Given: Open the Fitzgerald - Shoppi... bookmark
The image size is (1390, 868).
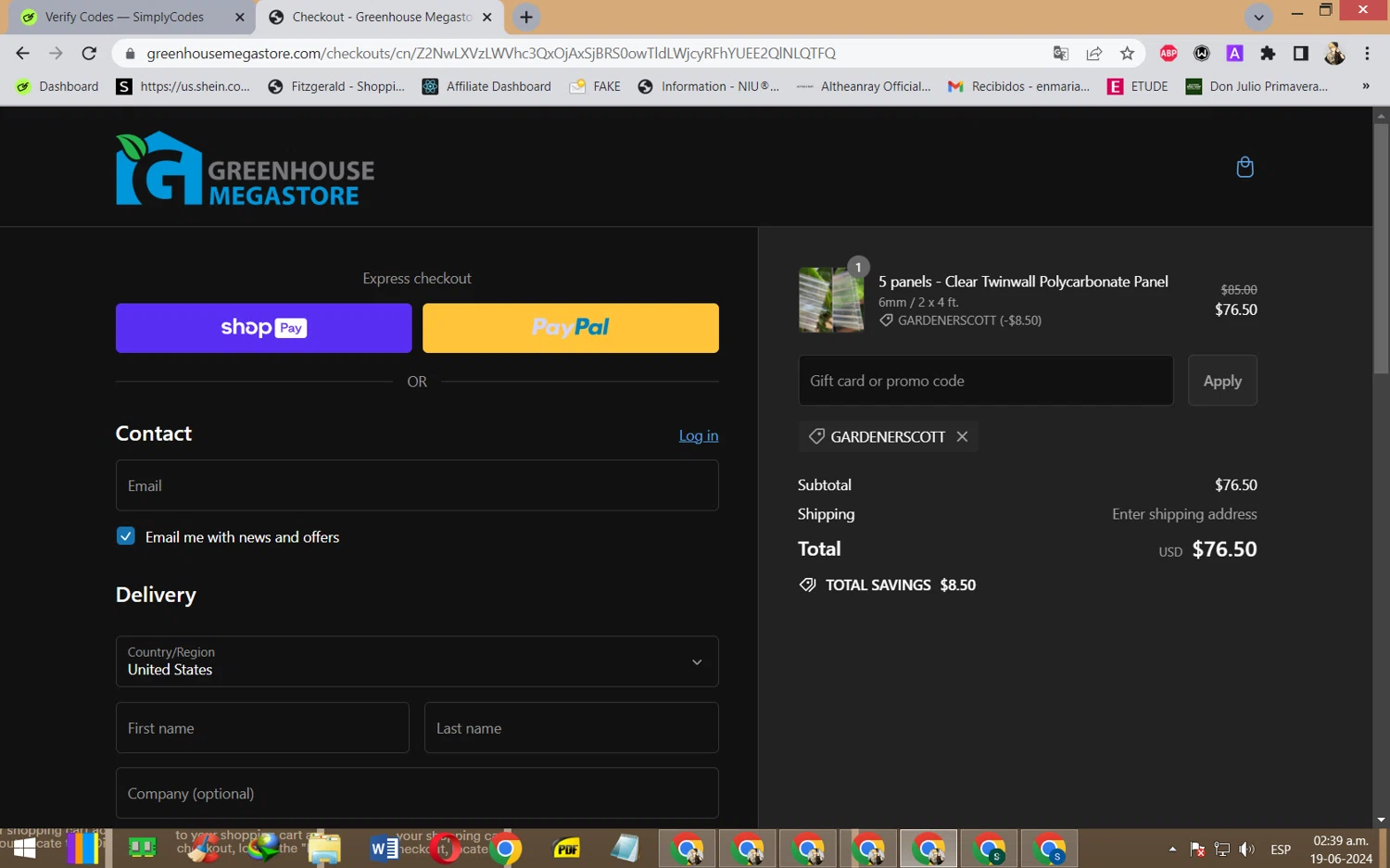Looking at the screenshot, I should coord(336,86).
